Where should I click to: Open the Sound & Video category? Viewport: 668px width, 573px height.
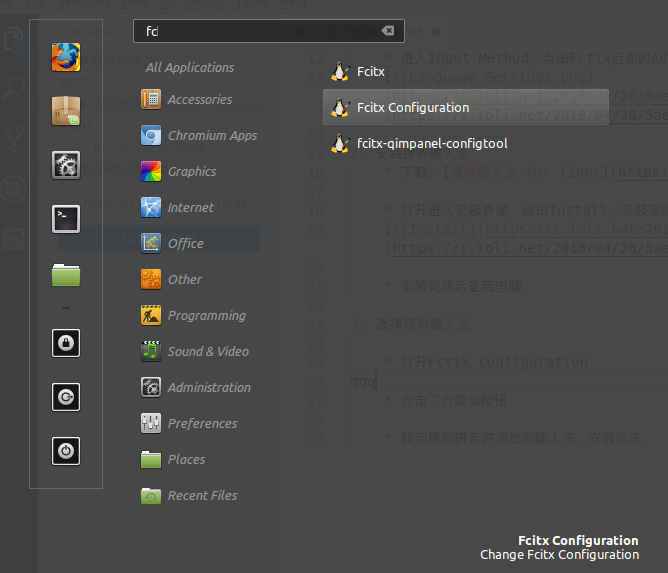point(195,351)
